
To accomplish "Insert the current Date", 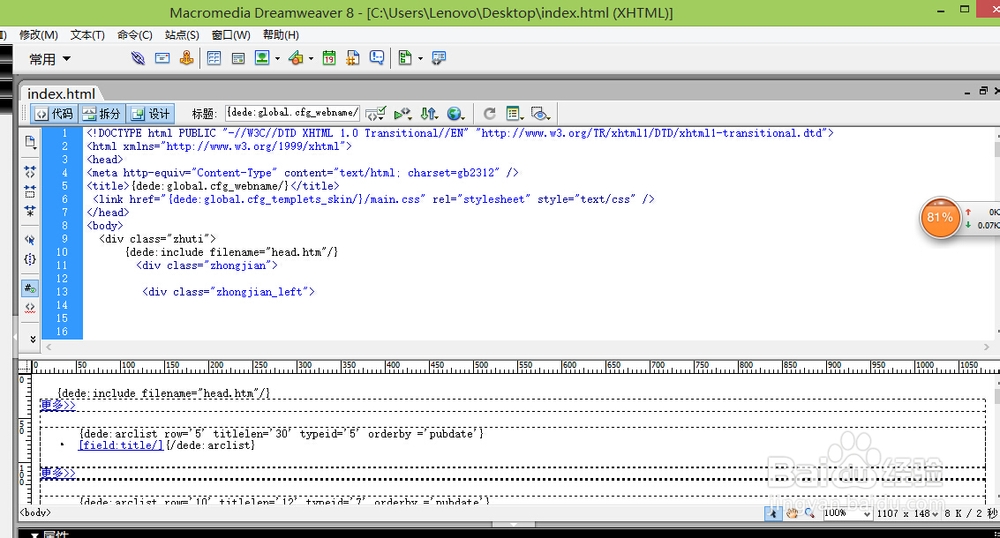I will click(329, 59).
